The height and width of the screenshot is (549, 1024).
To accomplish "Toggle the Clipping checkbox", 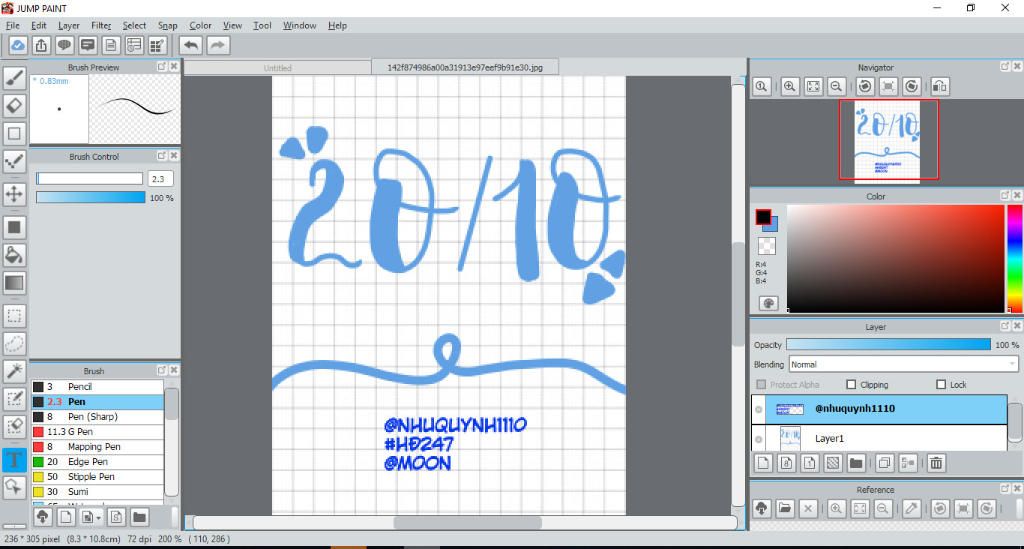I will (851, 384).
